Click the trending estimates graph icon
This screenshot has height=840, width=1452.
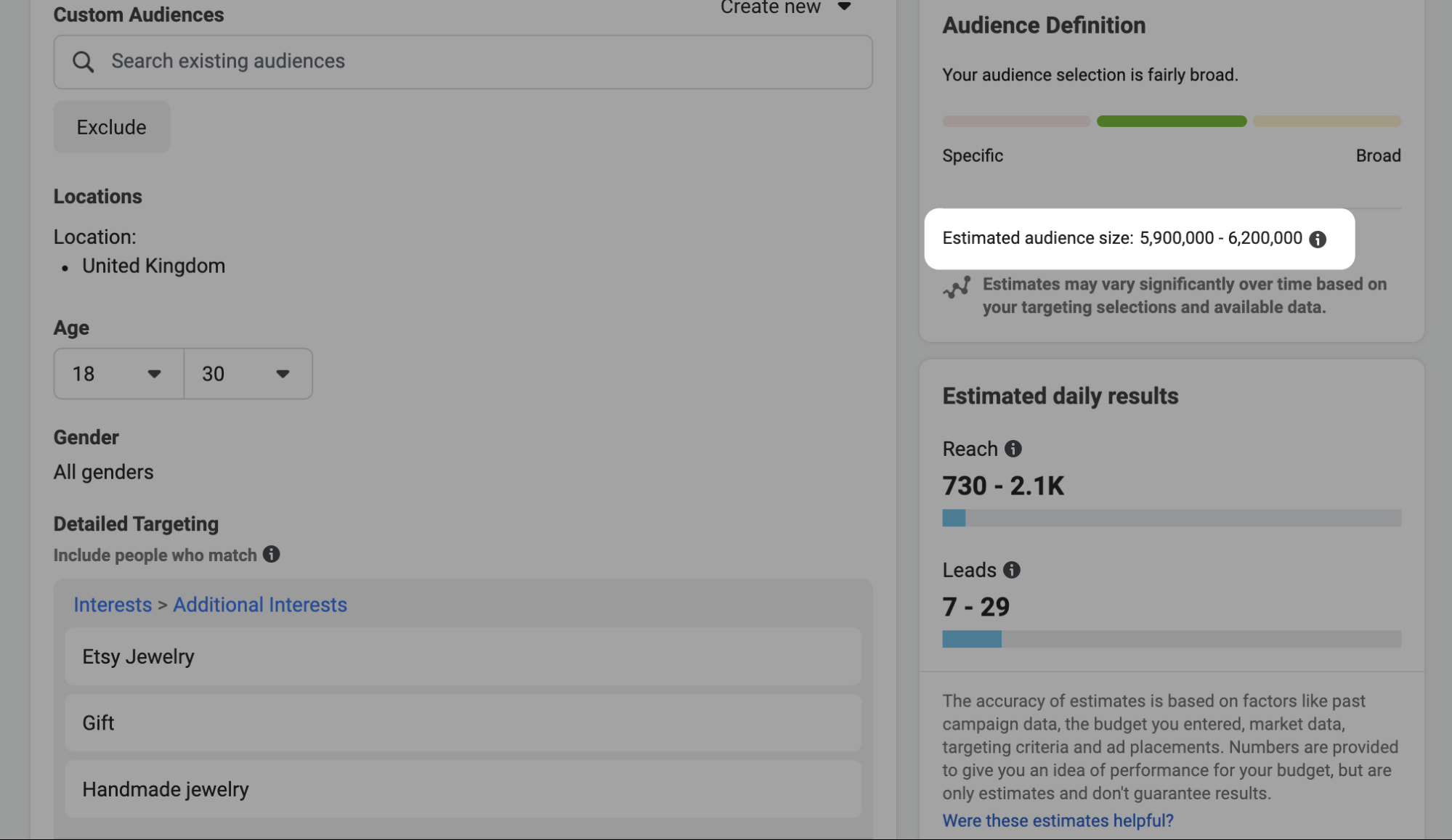click(x=957, y=288)
